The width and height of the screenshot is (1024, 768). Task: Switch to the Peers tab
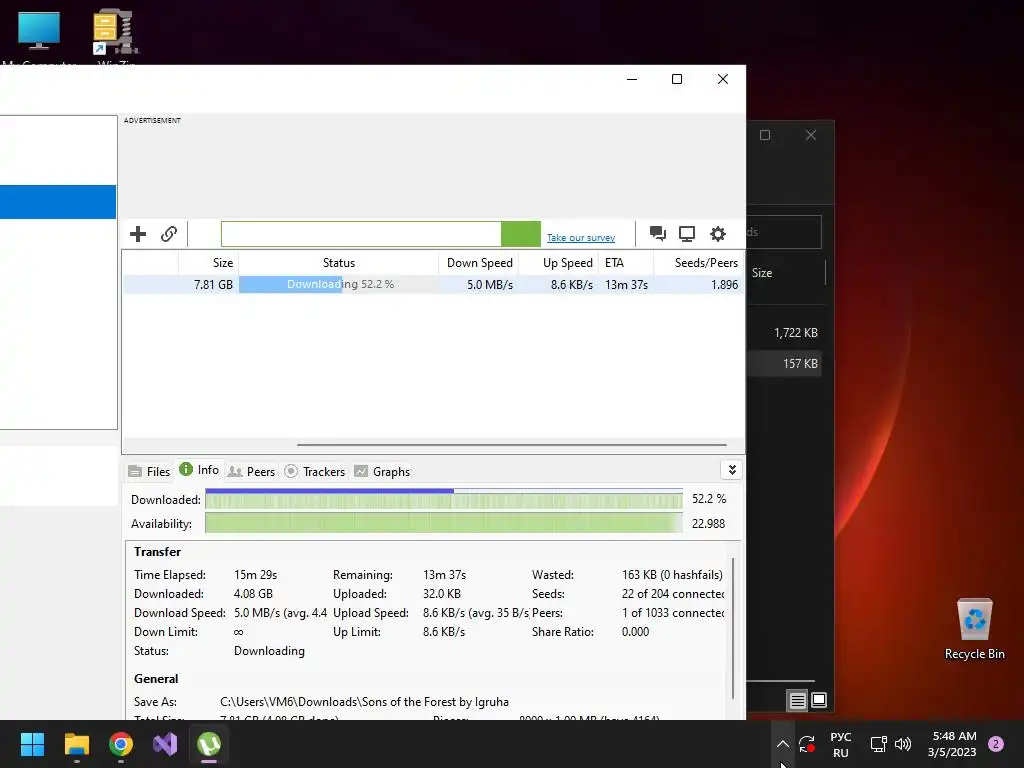251,472
